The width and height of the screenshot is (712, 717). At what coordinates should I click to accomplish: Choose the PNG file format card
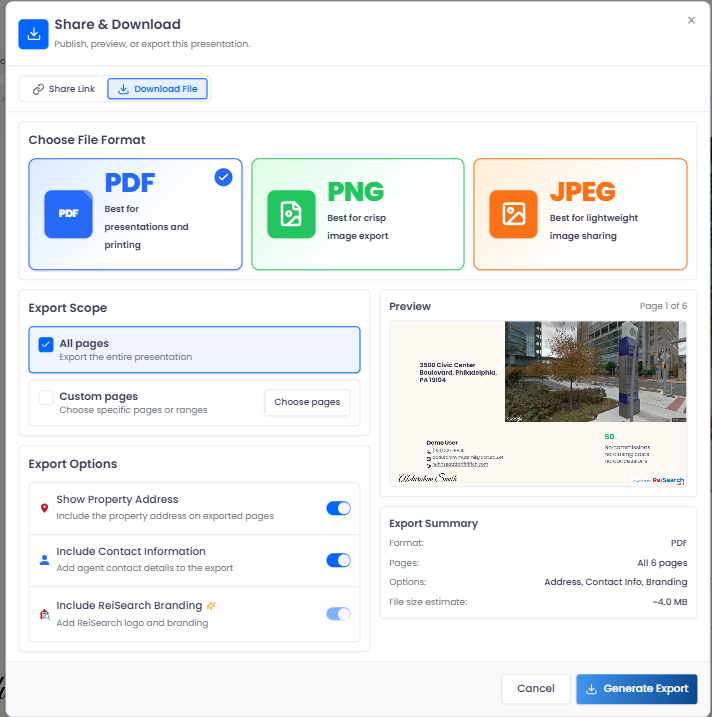358,214
